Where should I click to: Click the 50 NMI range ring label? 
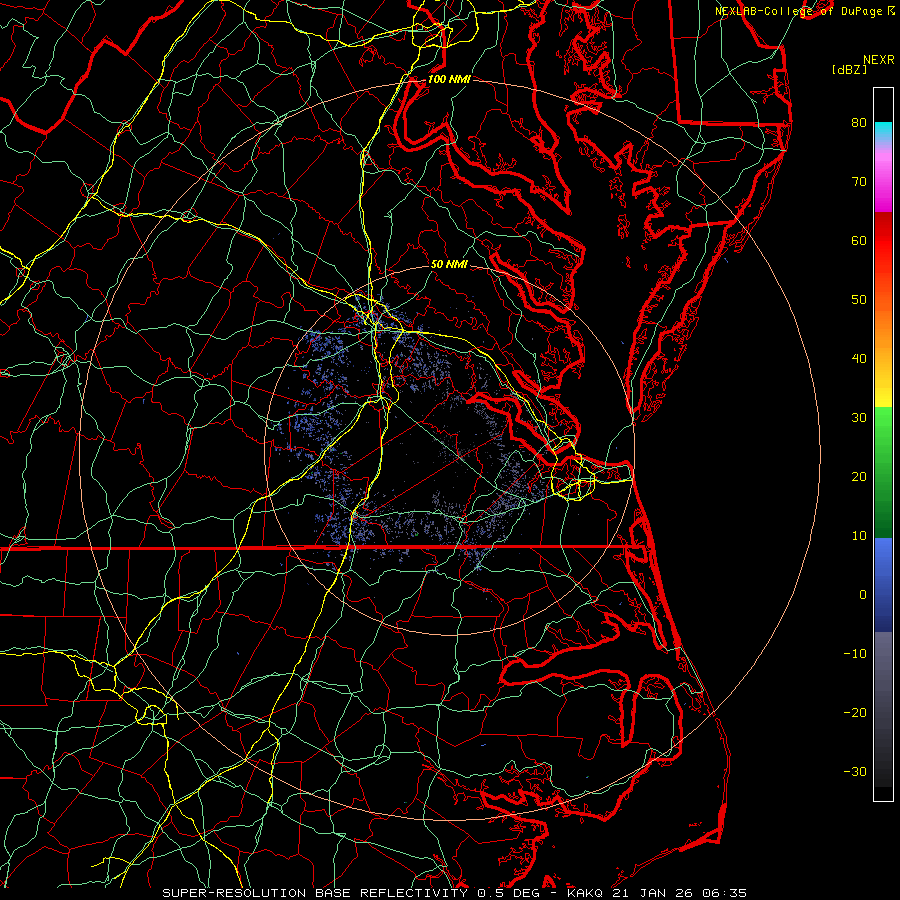[448, 265]
